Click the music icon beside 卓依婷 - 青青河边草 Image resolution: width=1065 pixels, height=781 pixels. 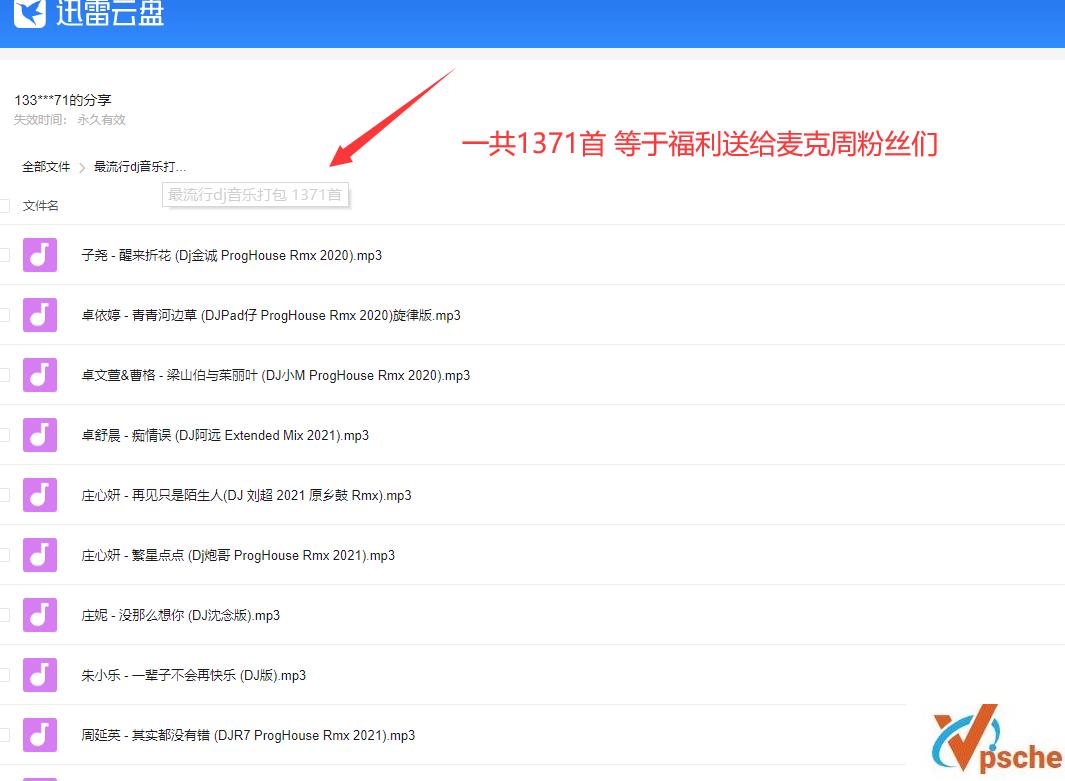pyautogui.click(x=40, y=315)
